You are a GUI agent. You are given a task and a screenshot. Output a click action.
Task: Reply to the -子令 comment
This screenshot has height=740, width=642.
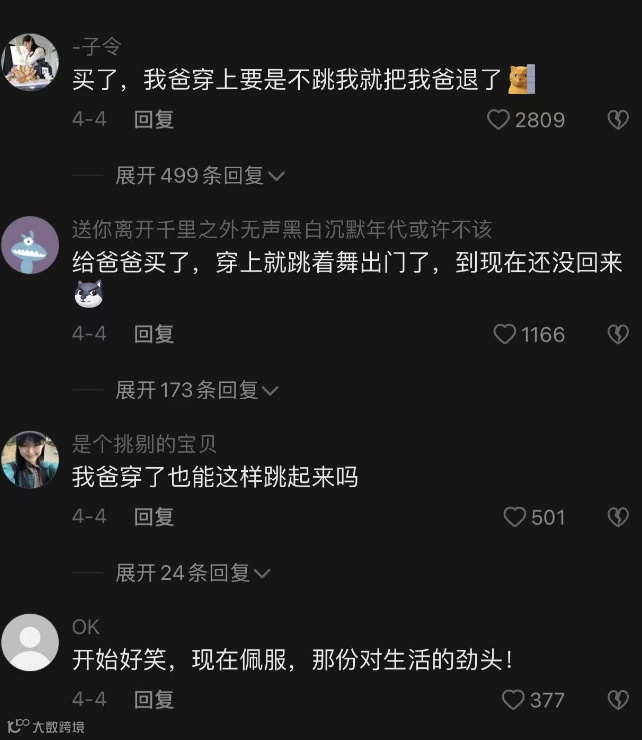[x=154, y=119]
